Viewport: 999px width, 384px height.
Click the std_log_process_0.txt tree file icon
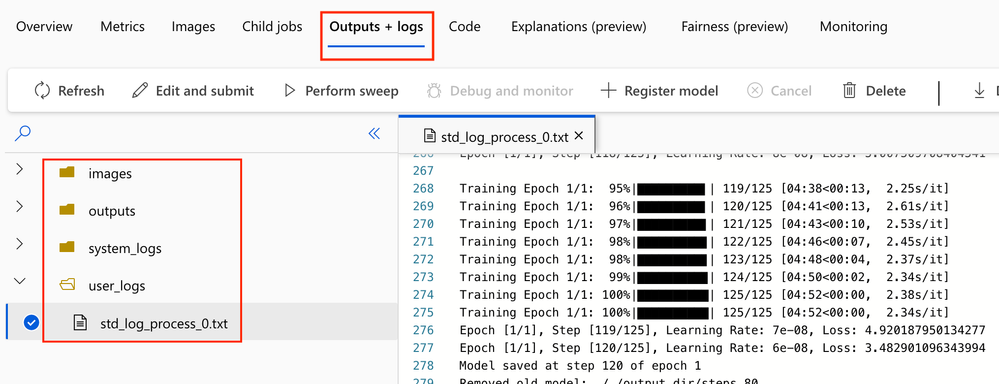coord(80,323)
